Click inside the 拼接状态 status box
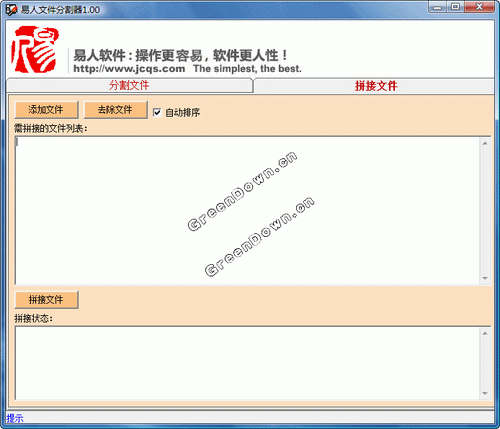Image resolution: width=500 pixels, height=429 pixels. click(247, 363)
